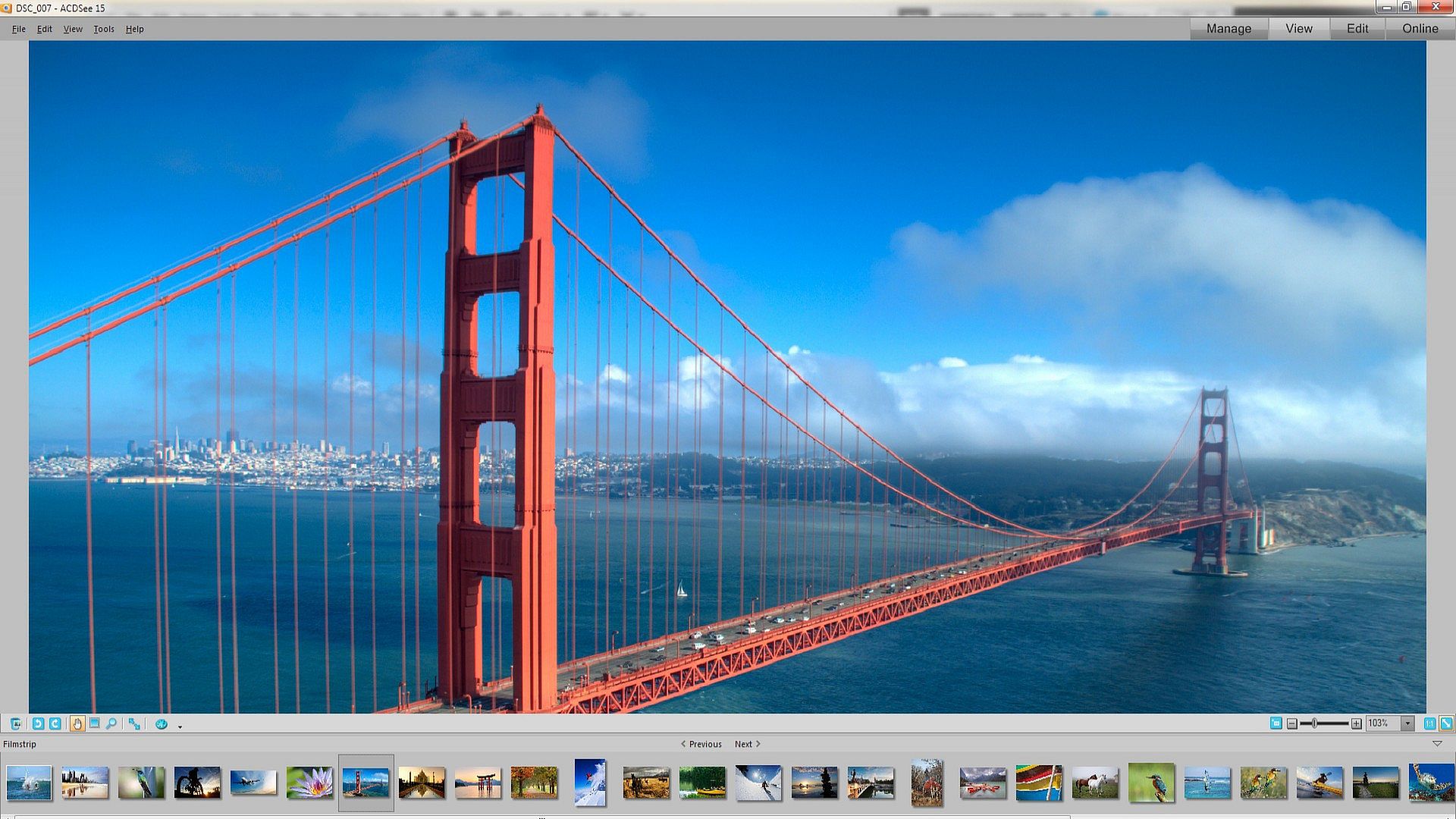Click the leftmost bottom toolbar image icon
The width and height of the screenshot is (1456, 819).
[x=16, y=723]
